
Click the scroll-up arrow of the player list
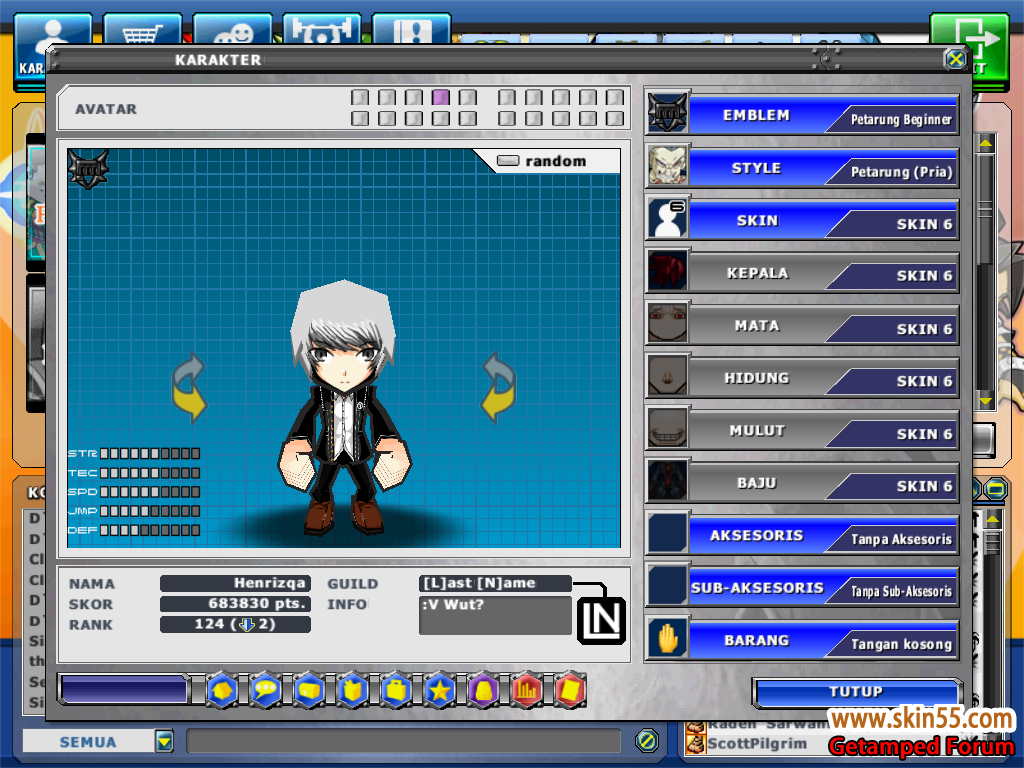pyautogui.click(x=993, y=519)
